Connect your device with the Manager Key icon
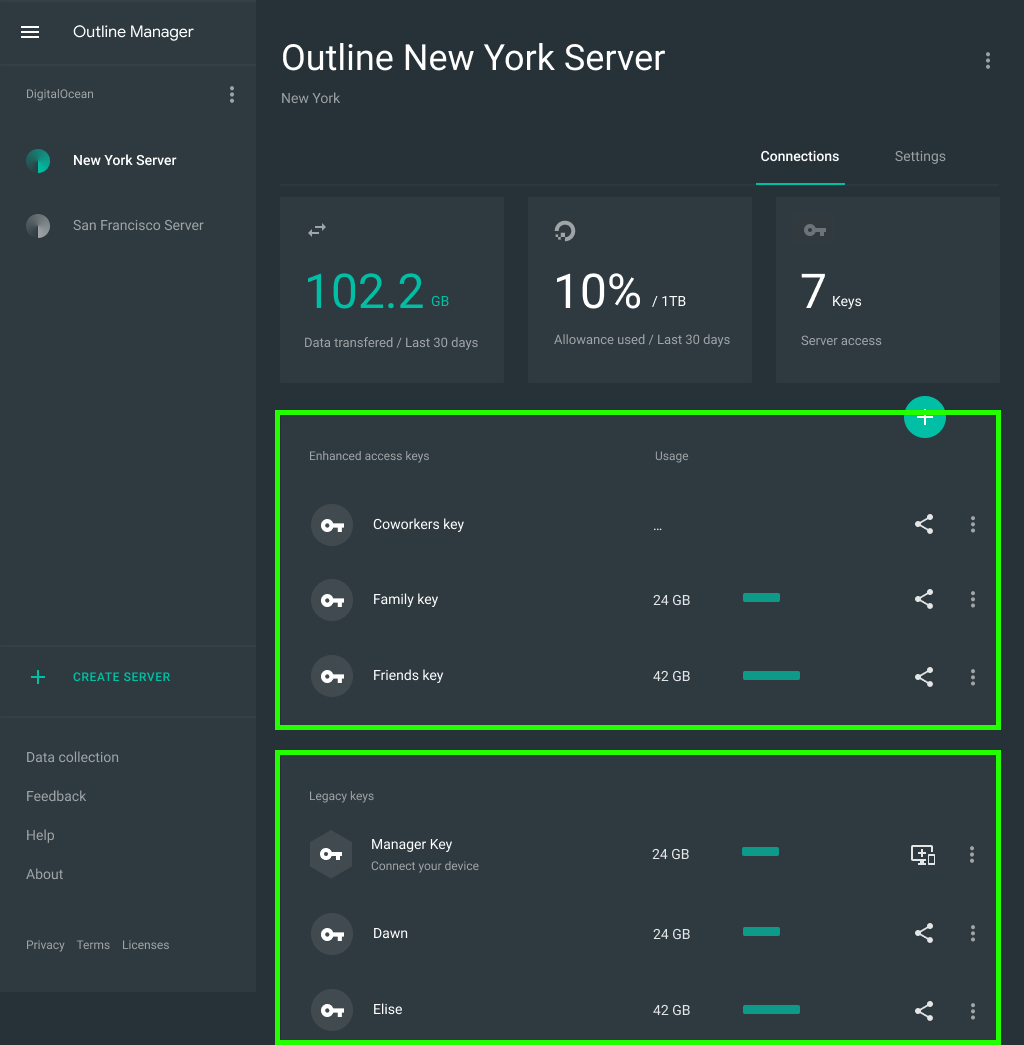This screenshot has width=1024, height=1045. (x=922, y=855)
